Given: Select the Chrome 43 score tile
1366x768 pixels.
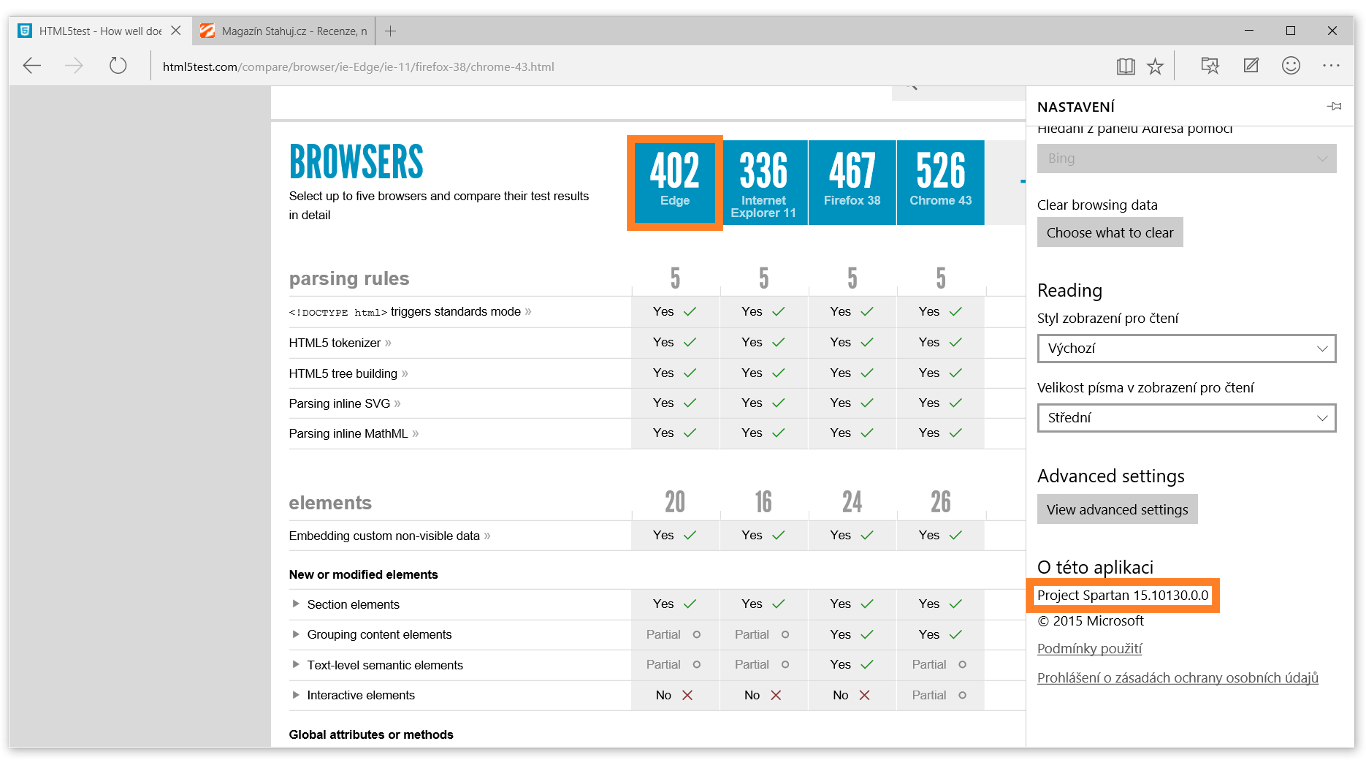Looking at the screenshot, I should pos(940,182).
